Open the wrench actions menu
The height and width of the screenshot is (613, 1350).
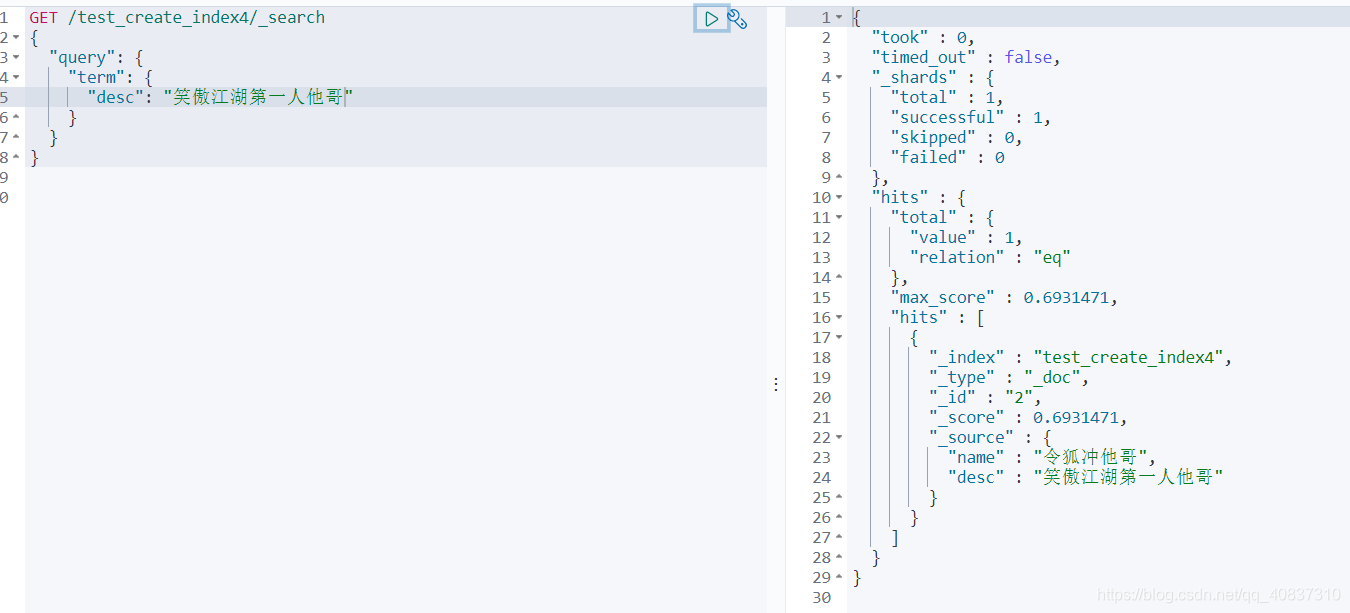click(x=738, y=18)
